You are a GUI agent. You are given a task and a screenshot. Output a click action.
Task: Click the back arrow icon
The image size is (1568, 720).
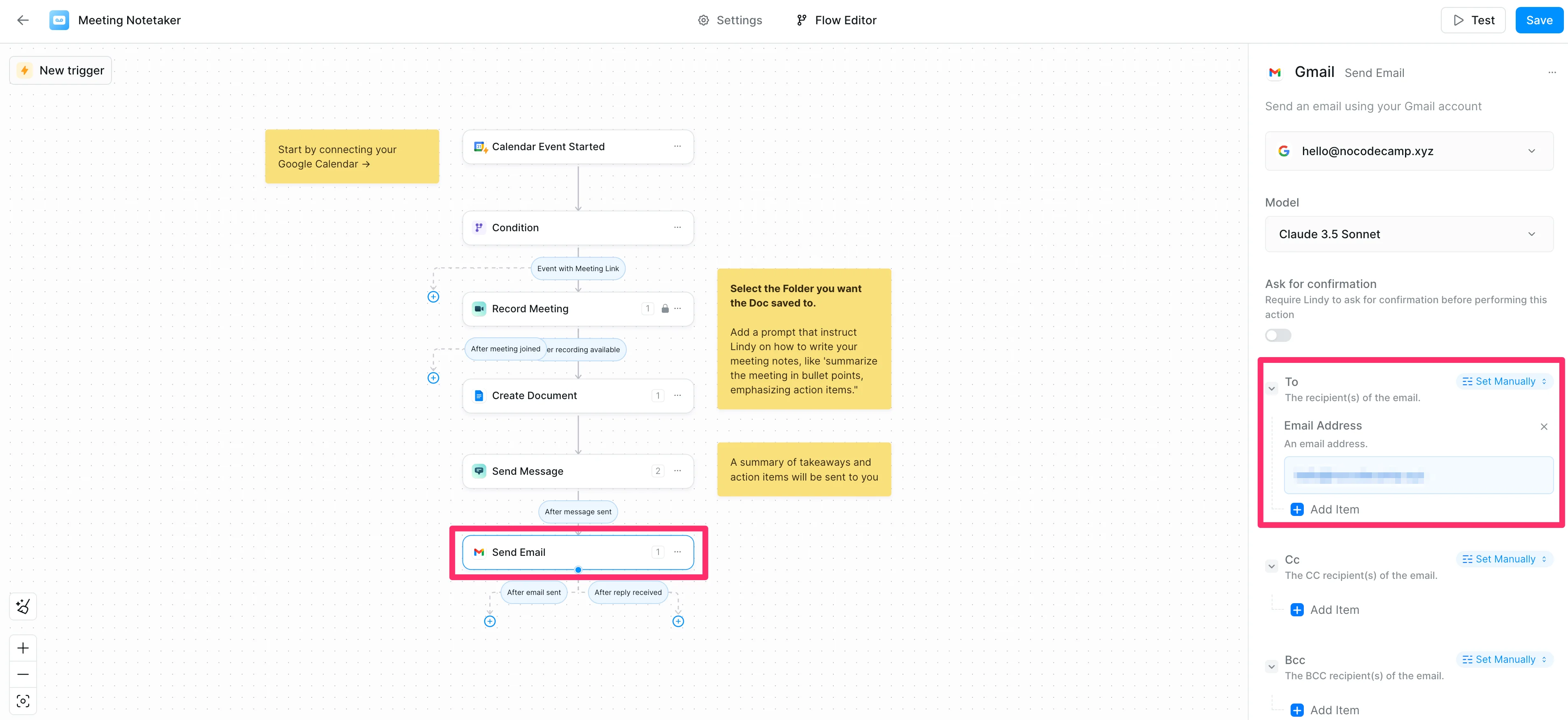click(23, 20)
